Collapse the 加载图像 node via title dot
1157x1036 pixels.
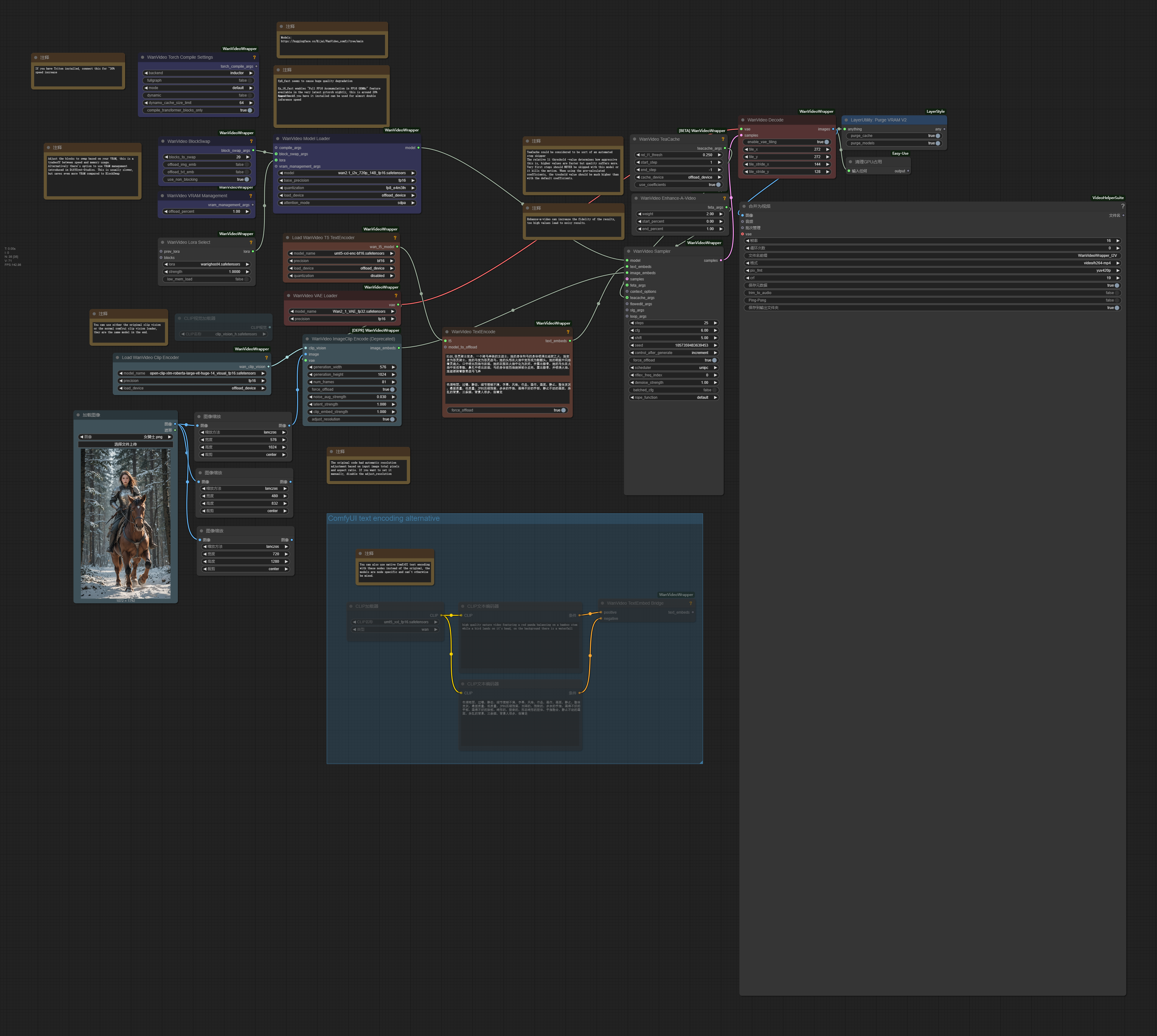pyautogui.click(x=78, y=415)
